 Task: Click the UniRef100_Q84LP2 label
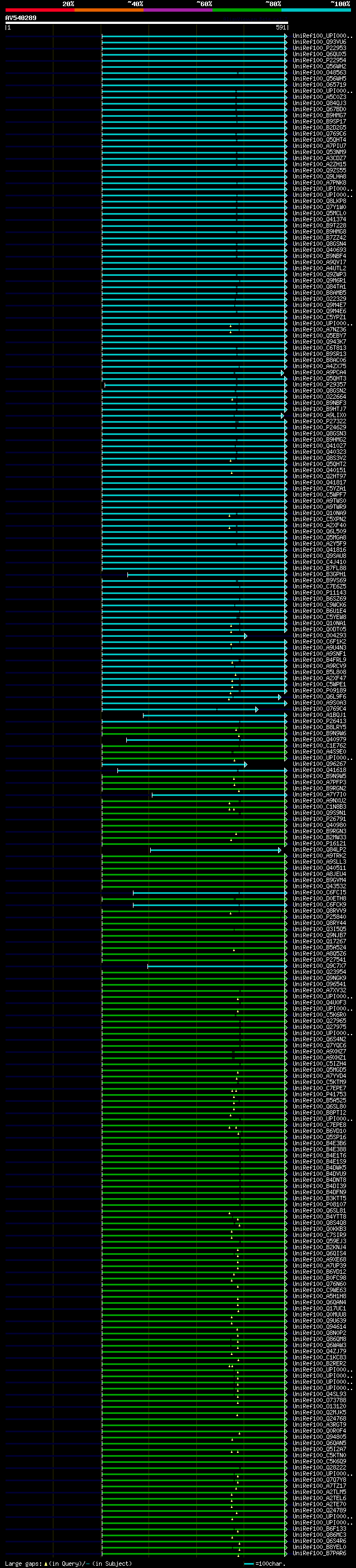pyautogui.click(x=319, y=850)
